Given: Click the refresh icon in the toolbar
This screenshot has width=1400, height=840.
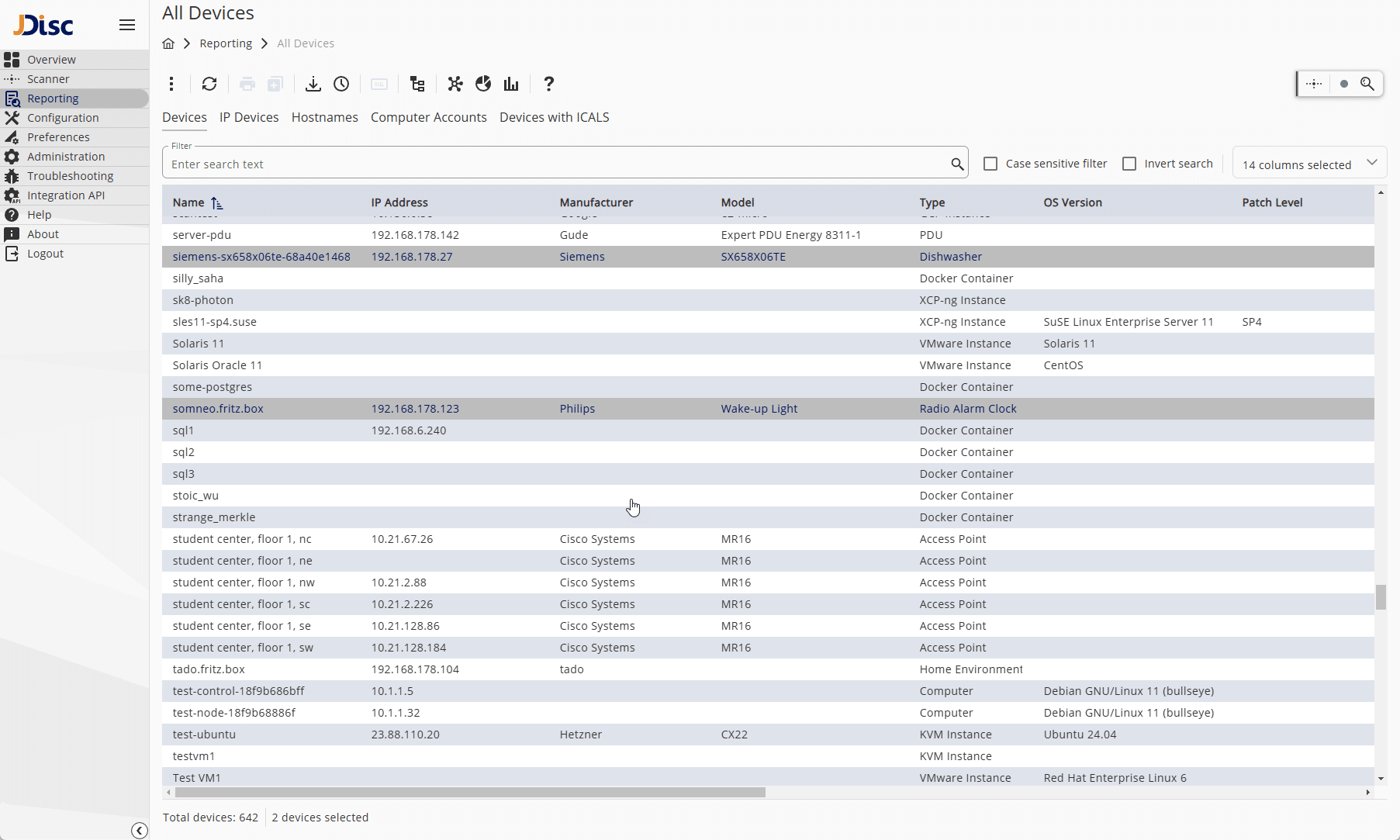Looking at the screenshot, I should (209, 84).
